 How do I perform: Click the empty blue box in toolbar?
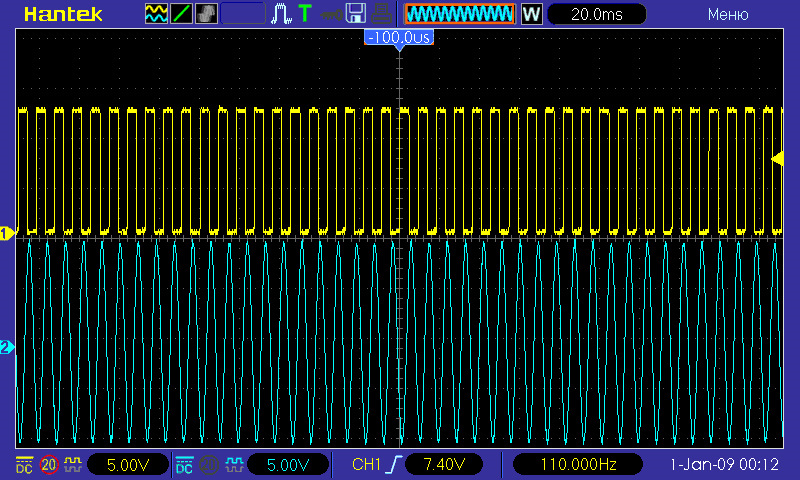pyautogui.click(x=243, y=14)
